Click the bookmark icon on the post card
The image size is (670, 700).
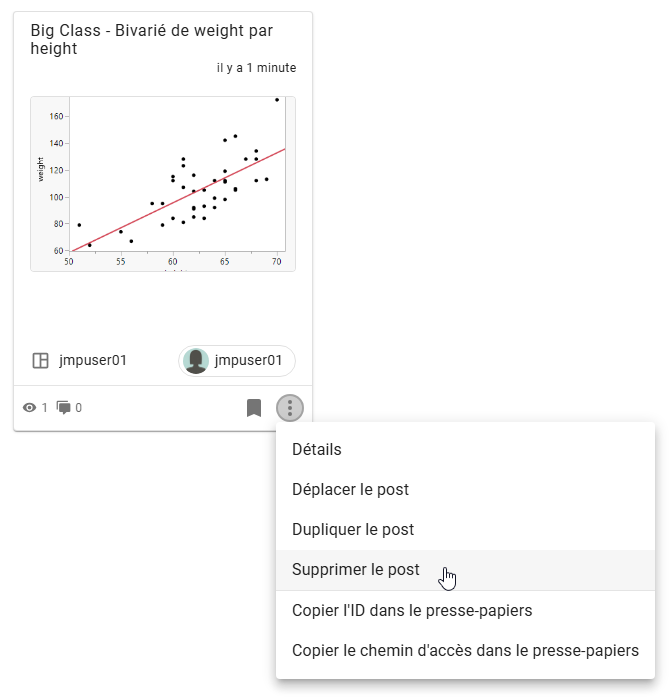coord(254,408)
